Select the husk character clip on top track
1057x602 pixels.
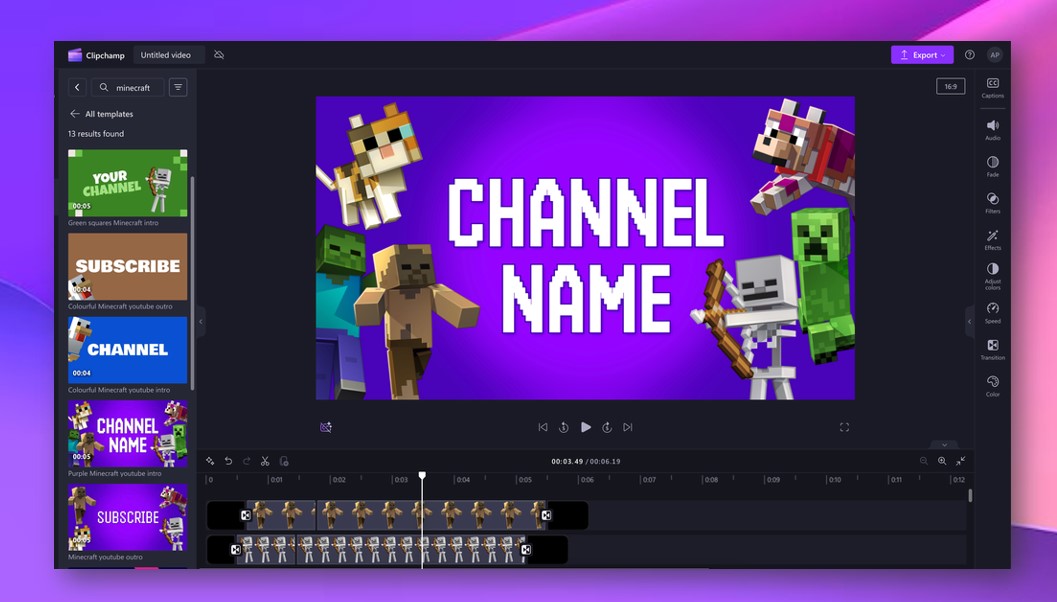click(x=398, y=515)
